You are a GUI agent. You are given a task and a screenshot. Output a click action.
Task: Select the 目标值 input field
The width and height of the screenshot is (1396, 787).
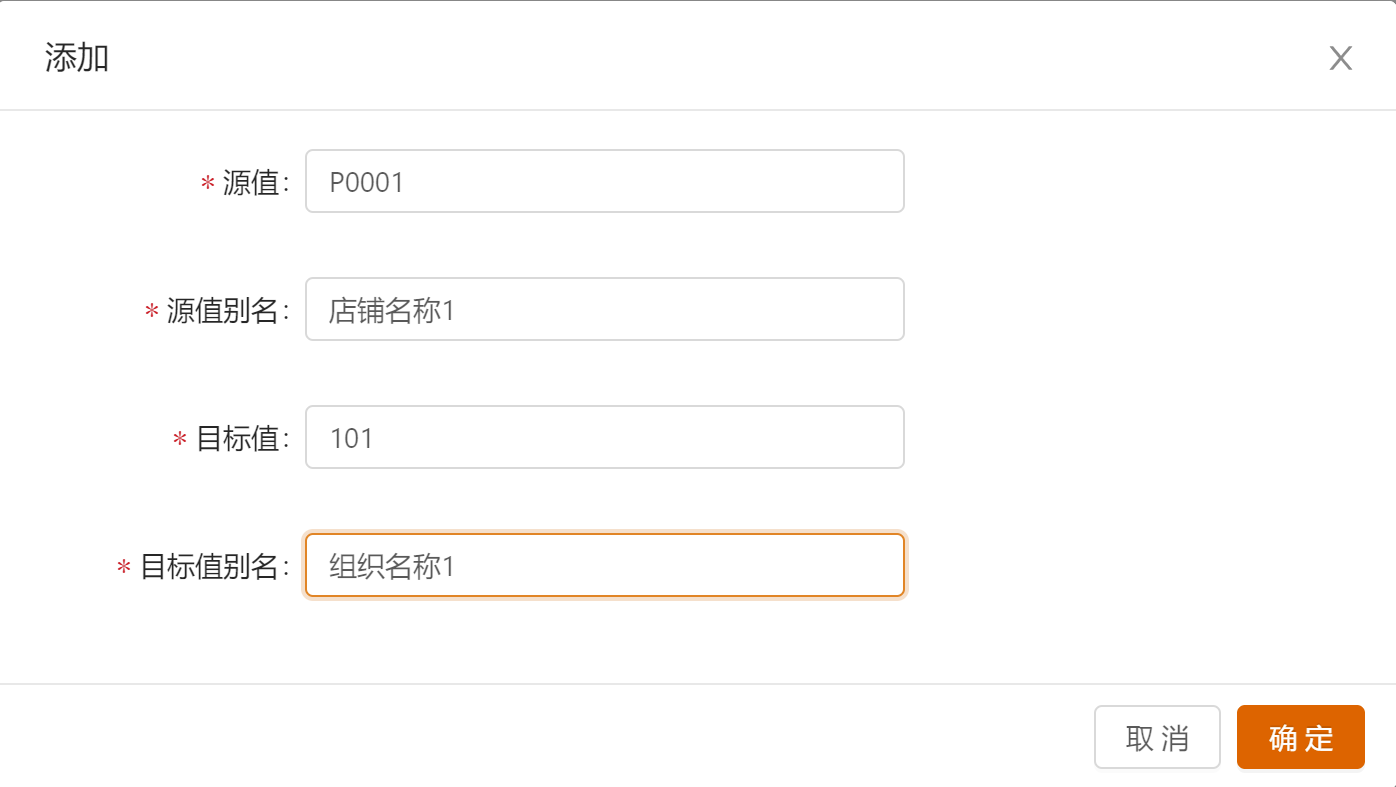[604, 437]
